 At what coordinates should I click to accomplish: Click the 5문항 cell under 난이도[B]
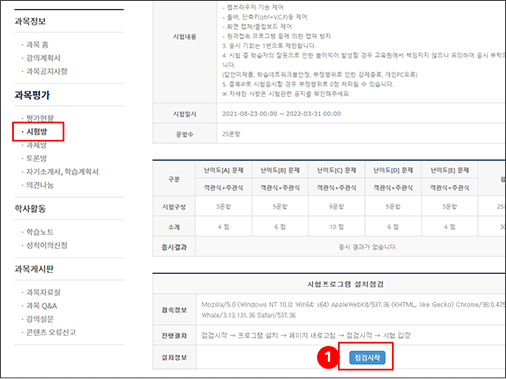(x=280, y=207)
